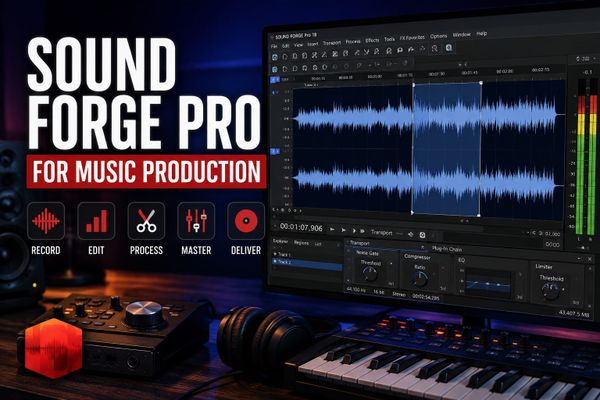This screenshot has width=600, height=400.
Task: Open the Effects menu
Action: [372, 40]
